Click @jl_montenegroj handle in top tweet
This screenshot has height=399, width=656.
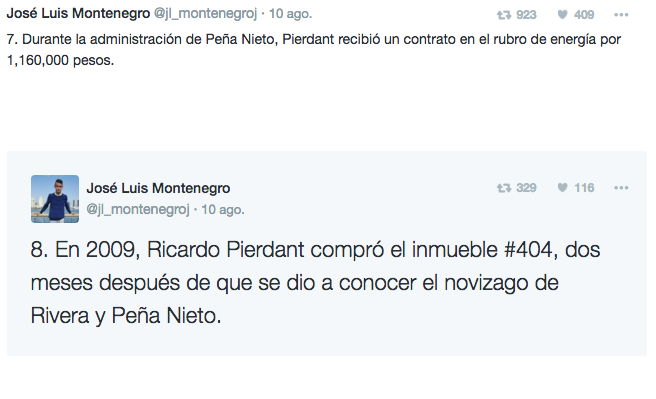205,14
